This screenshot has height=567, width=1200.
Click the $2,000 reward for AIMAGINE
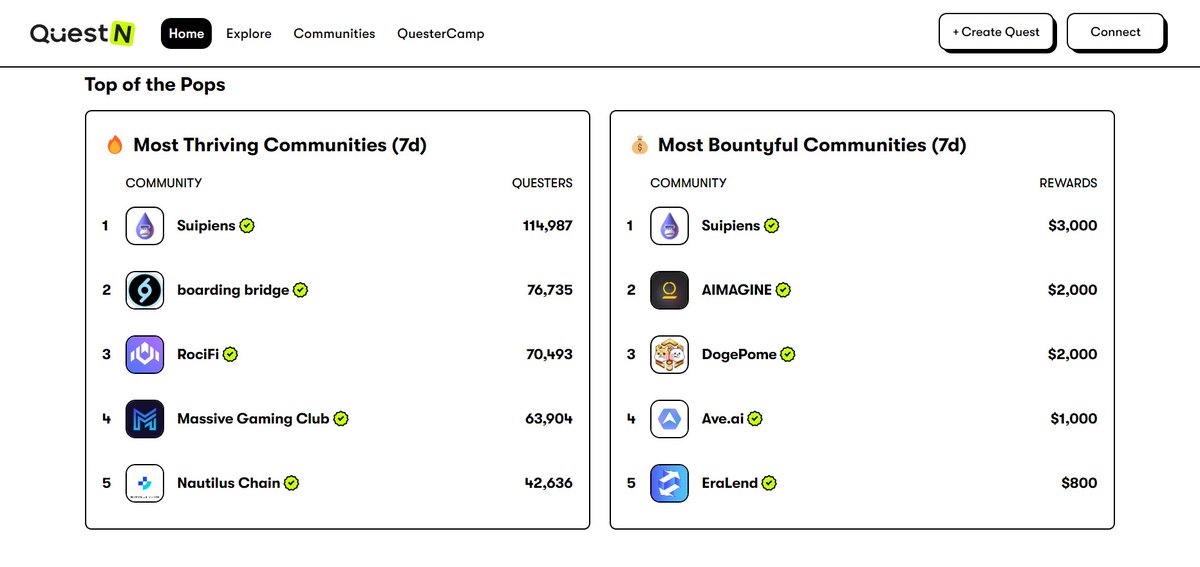pyautogui.click(x=1073, y=290)
